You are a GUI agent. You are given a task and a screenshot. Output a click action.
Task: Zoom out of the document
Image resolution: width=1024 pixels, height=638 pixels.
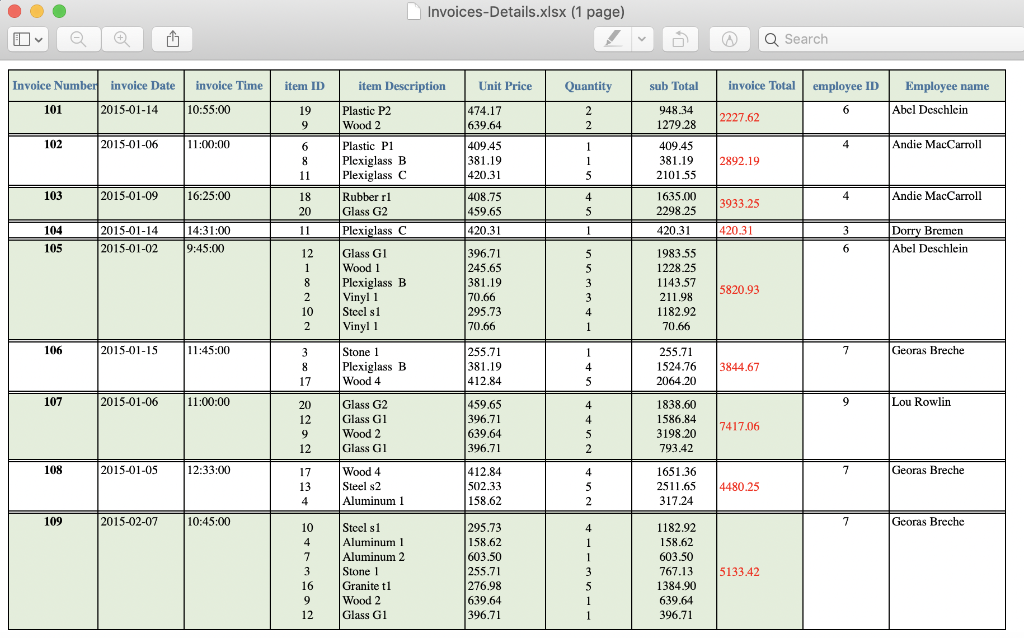pos(76,39)
